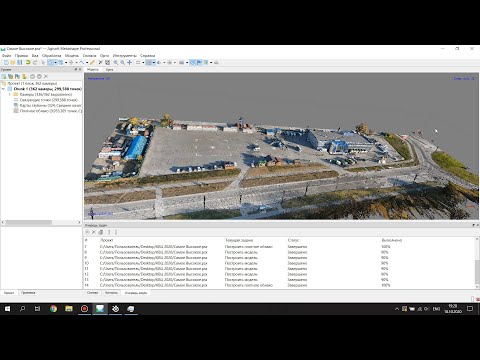Add a chunk in the workspace toolbar
The image size is (480, 360).
coord(4,76)
